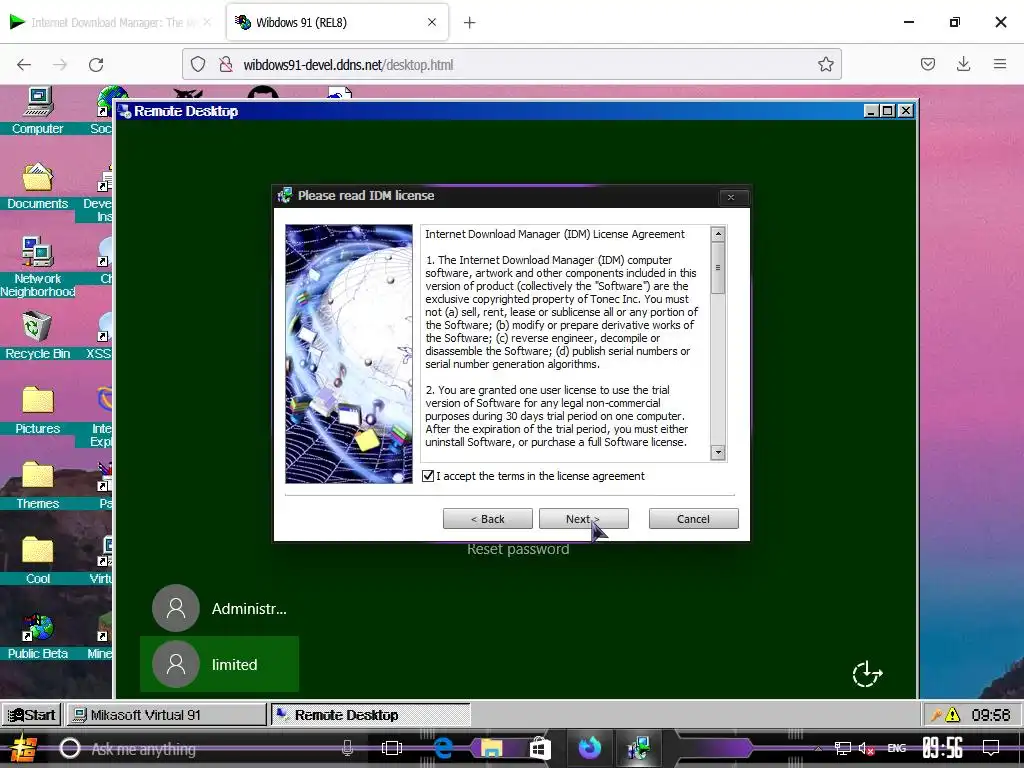
Task: Open Documents folder icon
Action: (x=37, y=186)
